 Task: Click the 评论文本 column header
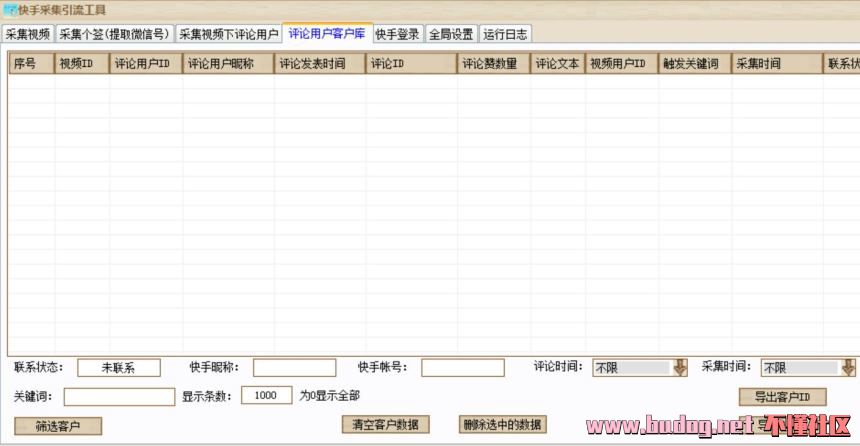pos(558,64)
